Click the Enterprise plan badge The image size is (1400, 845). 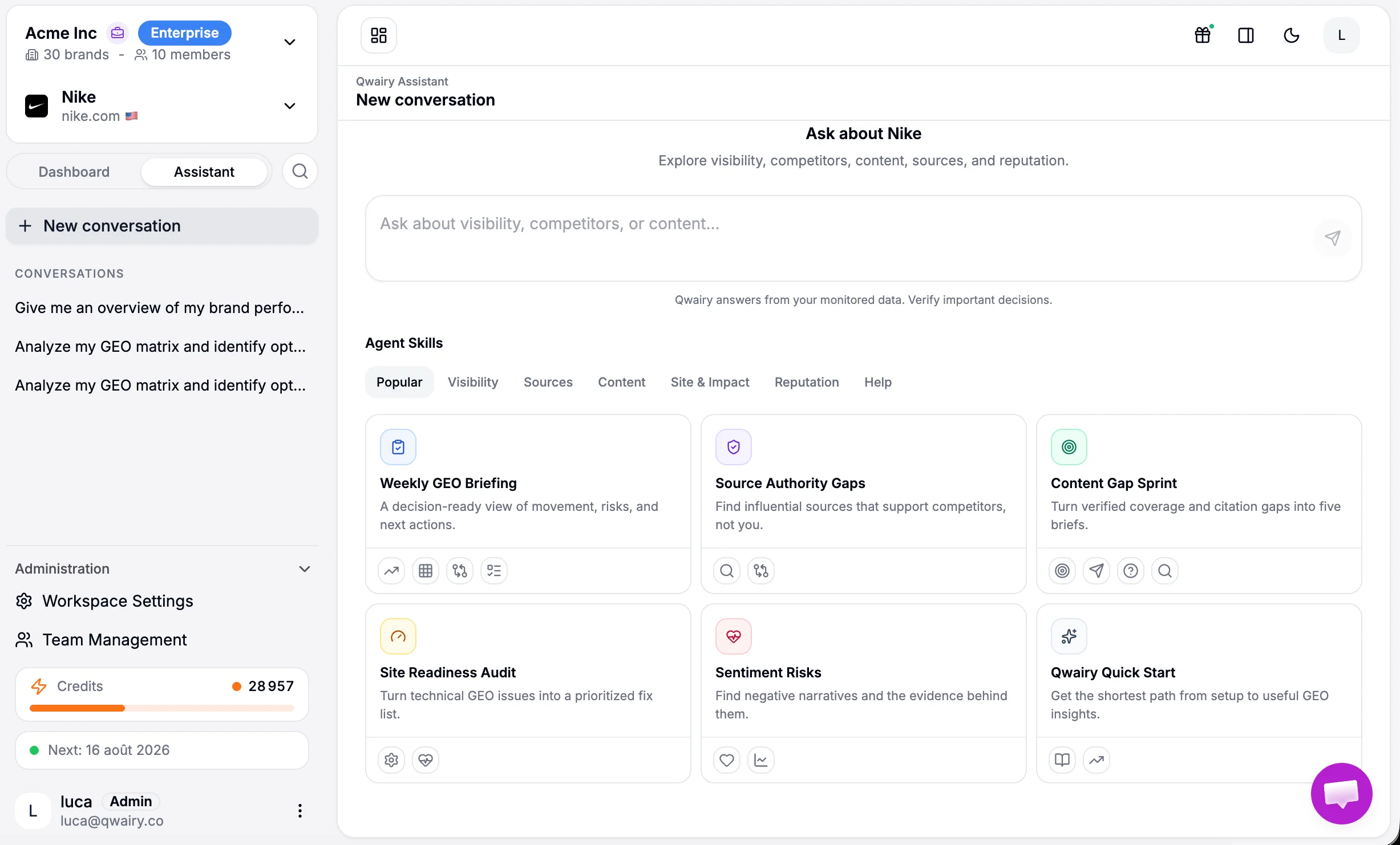[x=185, y=33]
